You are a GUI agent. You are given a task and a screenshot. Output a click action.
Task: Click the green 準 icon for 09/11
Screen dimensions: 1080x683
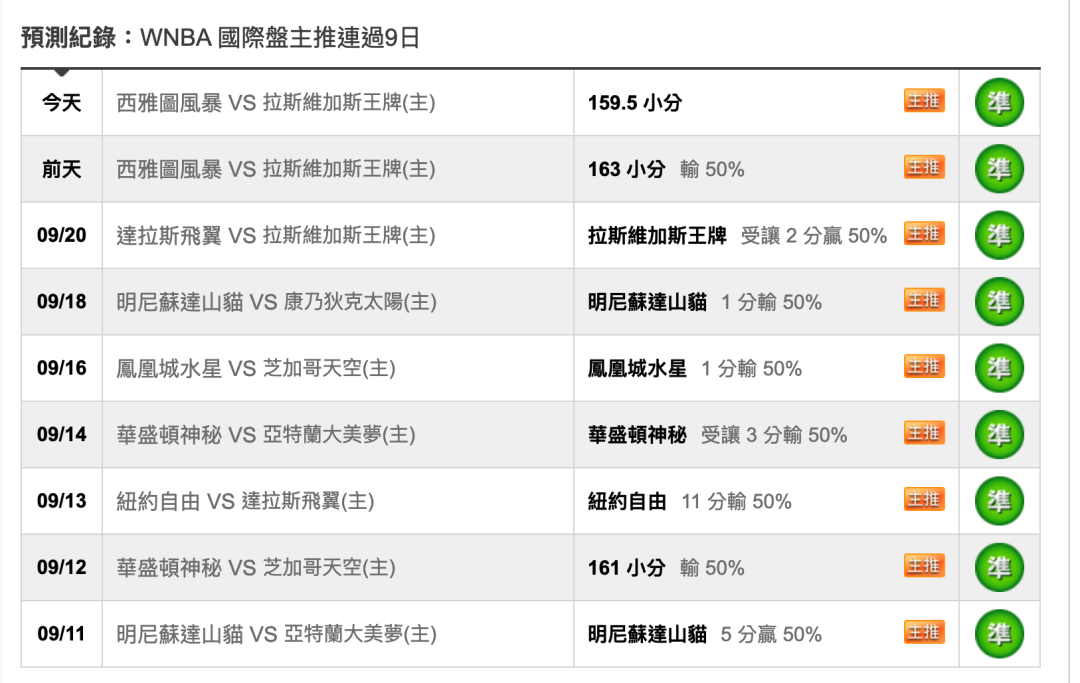(999, 634)
